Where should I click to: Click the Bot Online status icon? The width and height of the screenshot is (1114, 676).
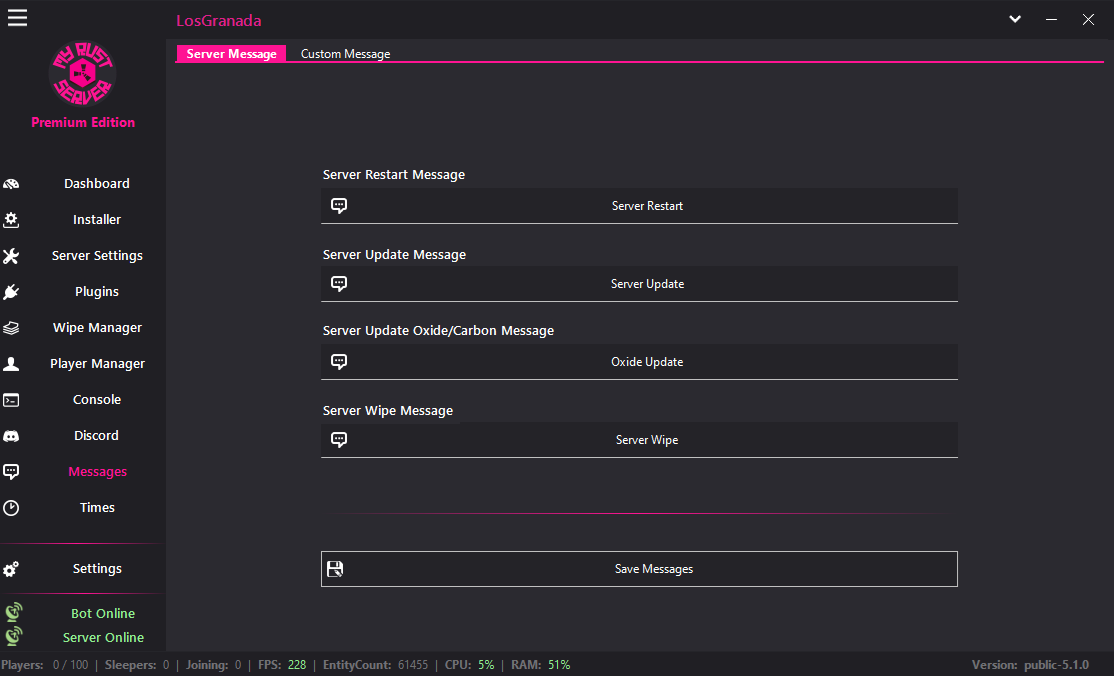[13, 612]
